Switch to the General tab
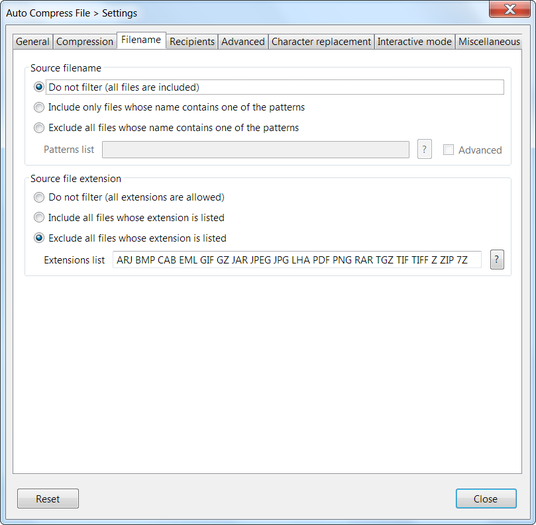Screen dimensions: 536x525 click(33, 42)
